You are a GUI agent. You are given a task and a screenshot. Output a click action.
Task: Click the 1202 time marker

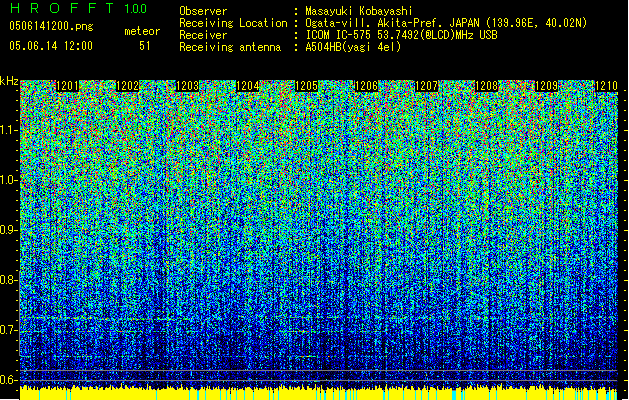[127, 86]
